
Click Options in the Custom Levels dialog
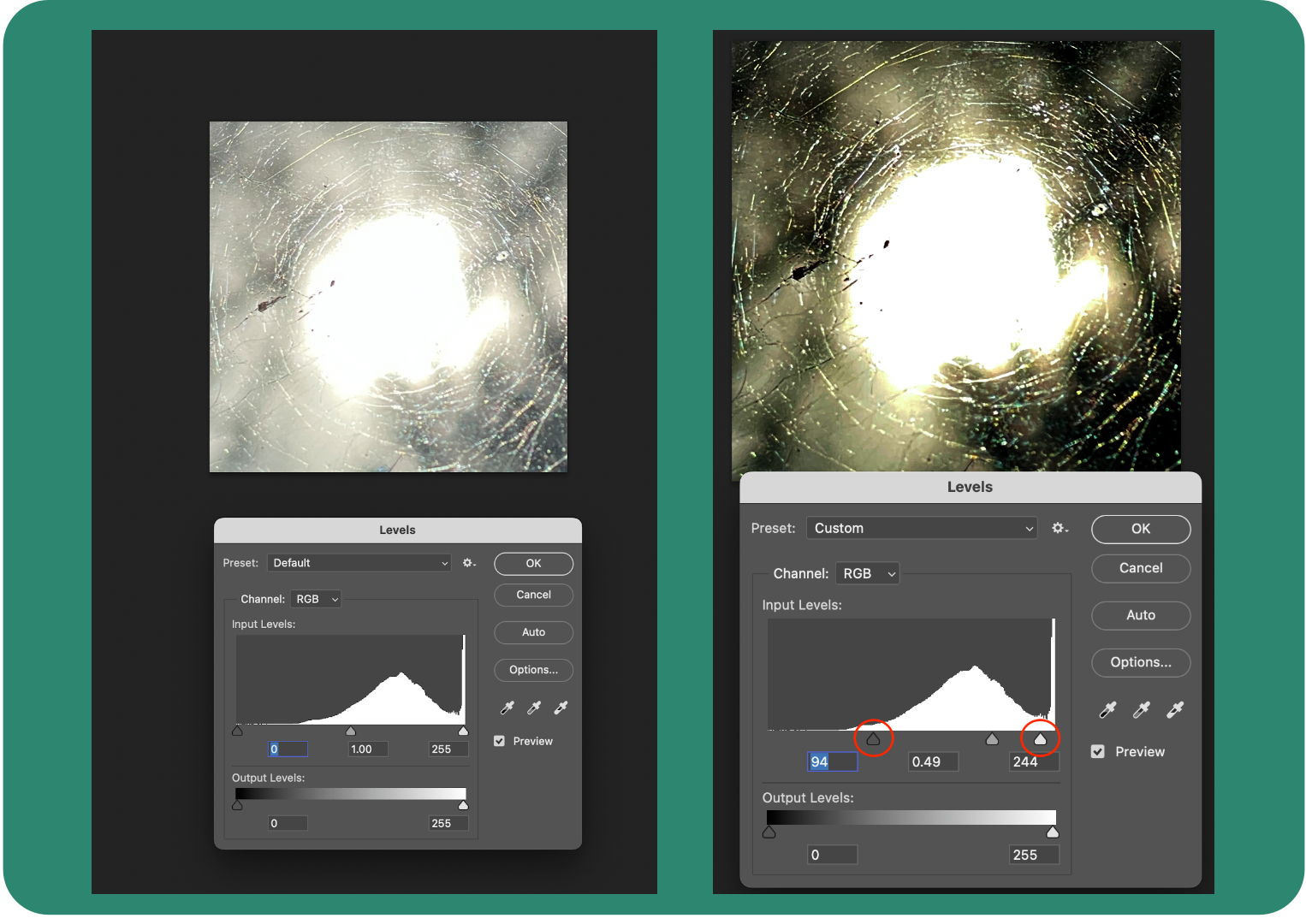1141,662
